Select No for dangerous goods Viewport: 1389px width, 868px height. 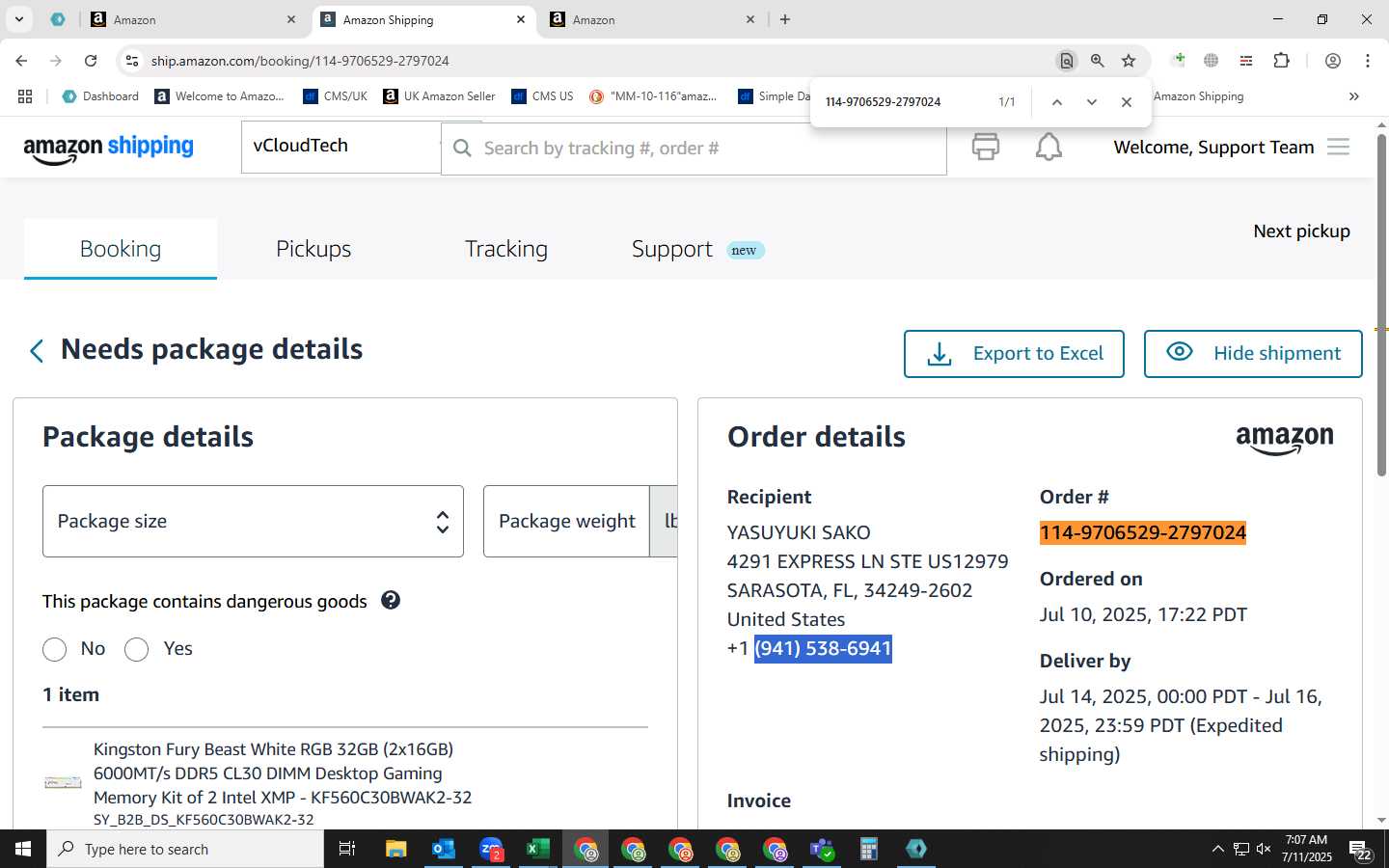point(55,649)
